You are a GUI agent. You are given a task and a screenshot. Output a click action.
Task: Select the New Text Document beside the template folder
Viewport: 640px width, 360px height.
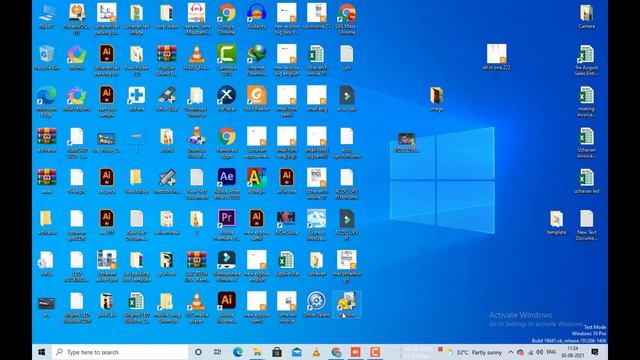point(587,225)
